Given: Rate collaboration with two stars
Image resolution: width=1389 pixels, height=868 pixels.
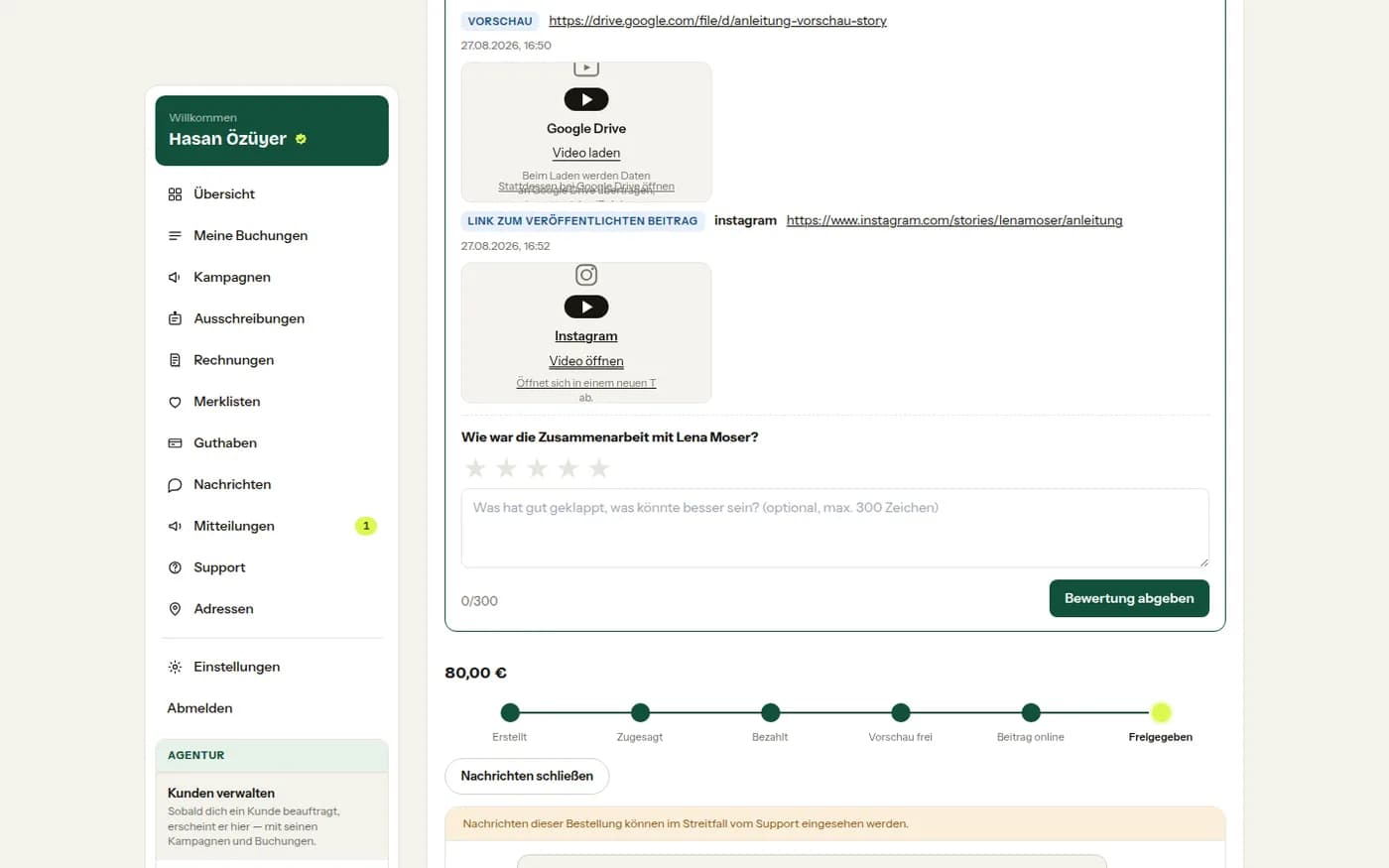Looking at the screenshot, I should pyautogui.click(x=506, y=467).
